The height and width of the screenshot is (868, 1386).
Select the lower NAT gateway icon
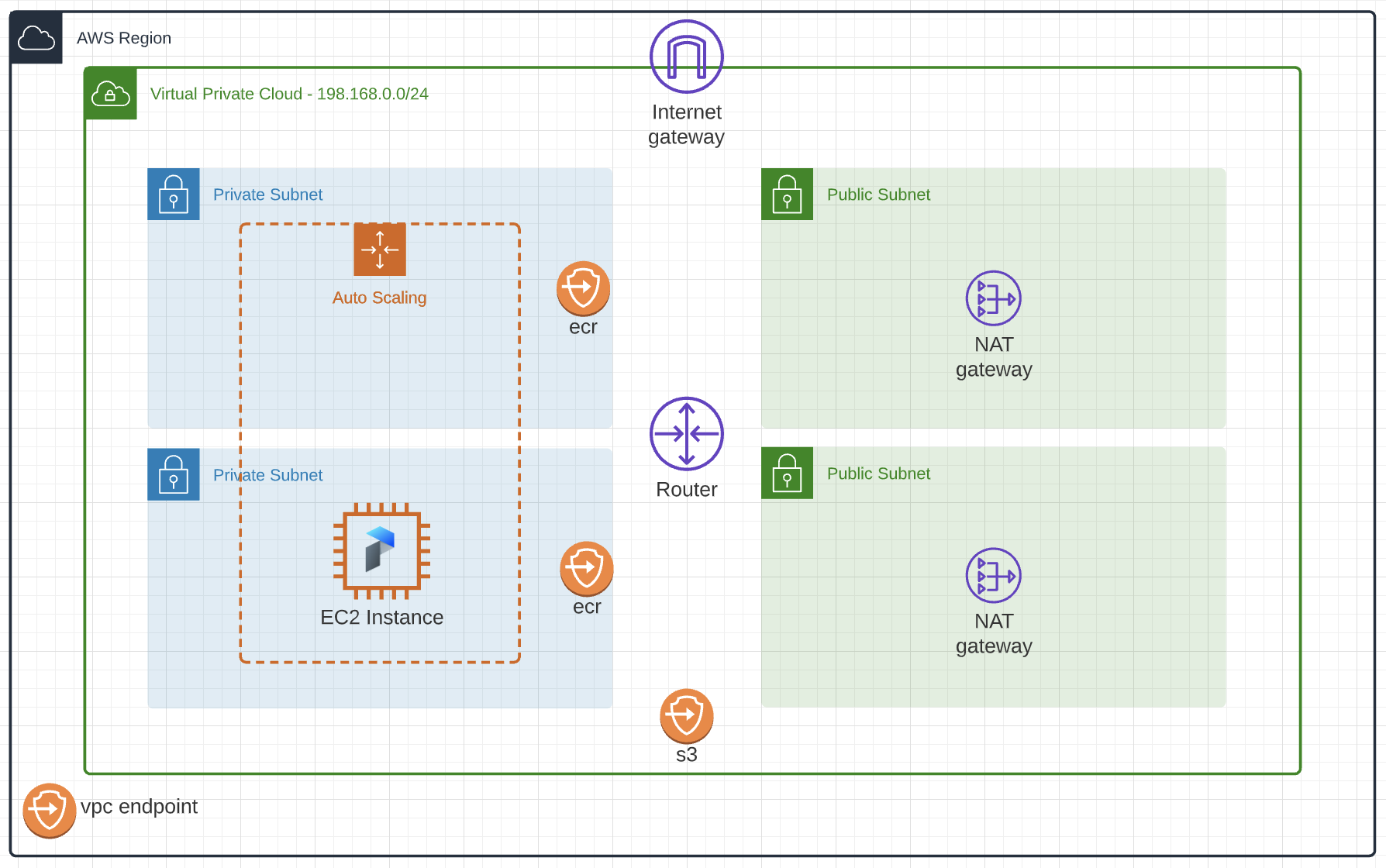click(994, 576)
